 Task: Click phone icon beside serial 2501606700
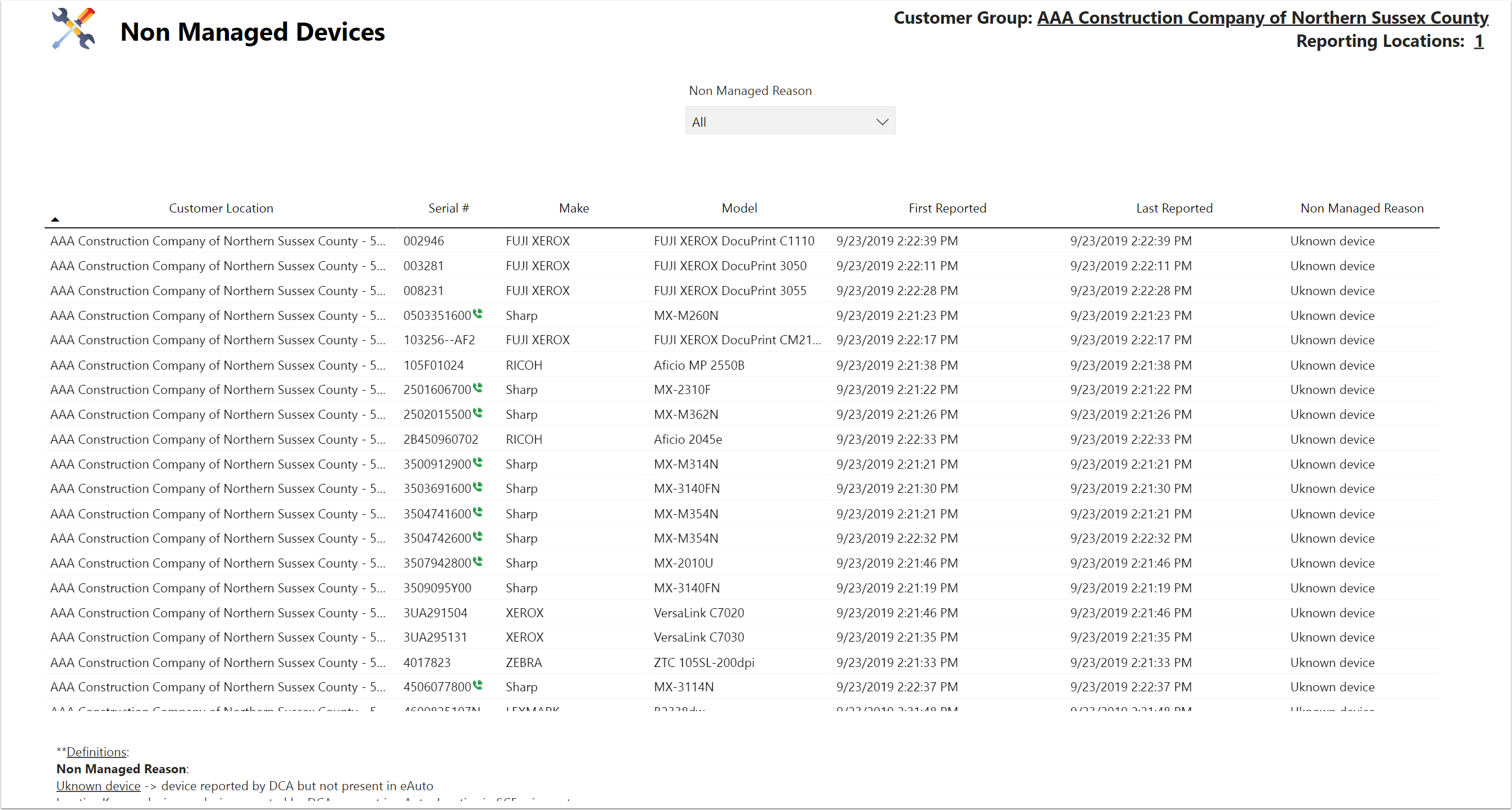[478, 388]
